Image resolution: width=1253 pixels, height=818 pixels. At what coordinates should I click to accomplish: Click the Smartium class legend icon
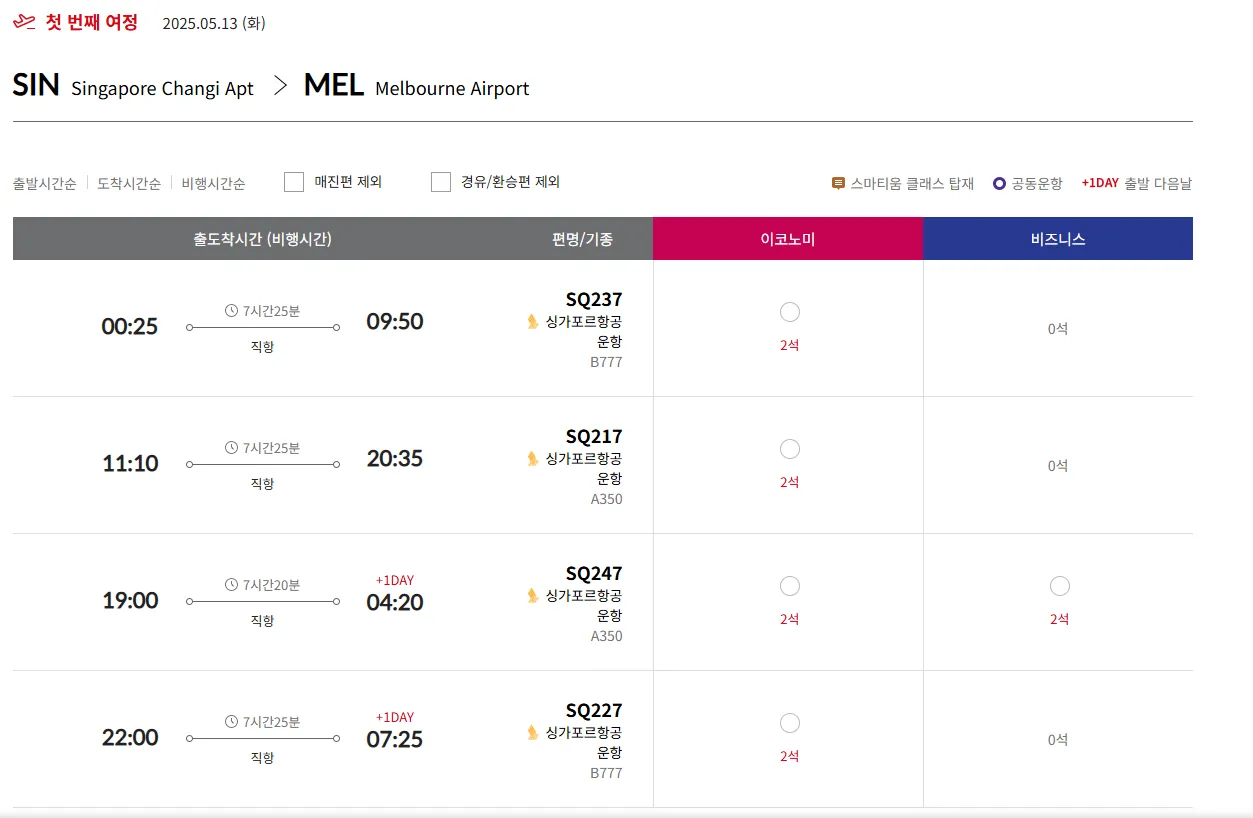click(838, 183)
